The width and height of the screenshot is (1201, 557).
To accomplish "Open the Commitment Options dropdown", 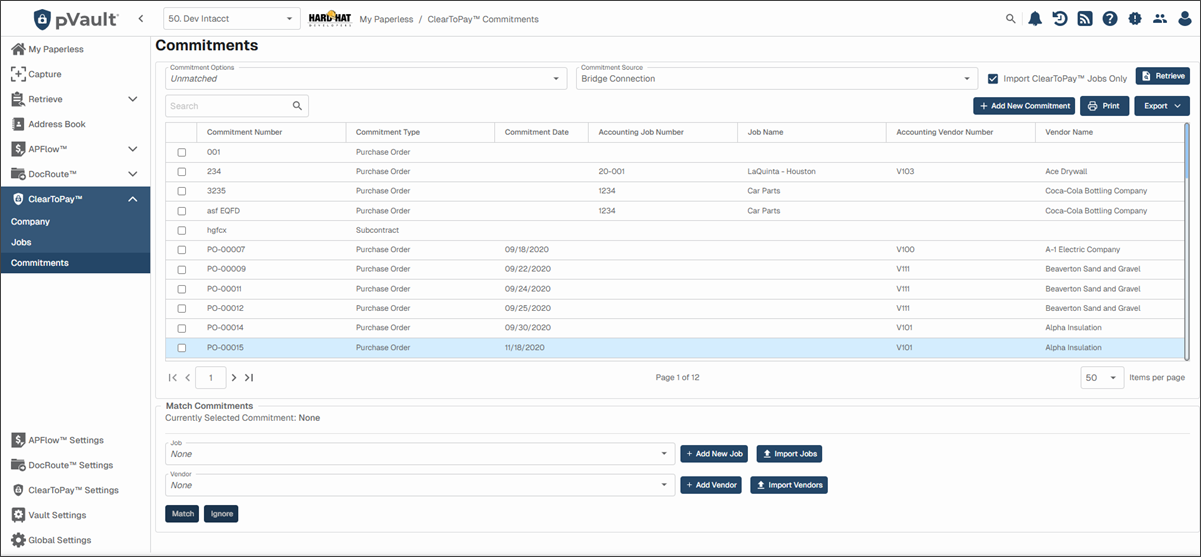I will 366,78.
